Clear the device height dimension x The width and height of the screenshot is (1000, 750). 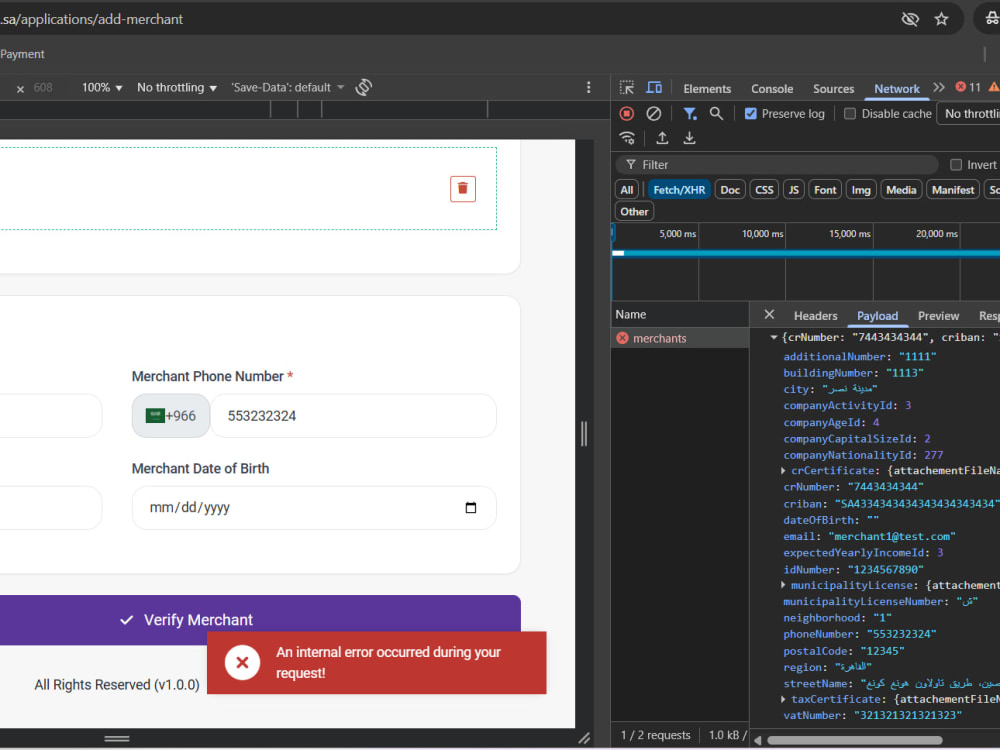tap(20, 89)
